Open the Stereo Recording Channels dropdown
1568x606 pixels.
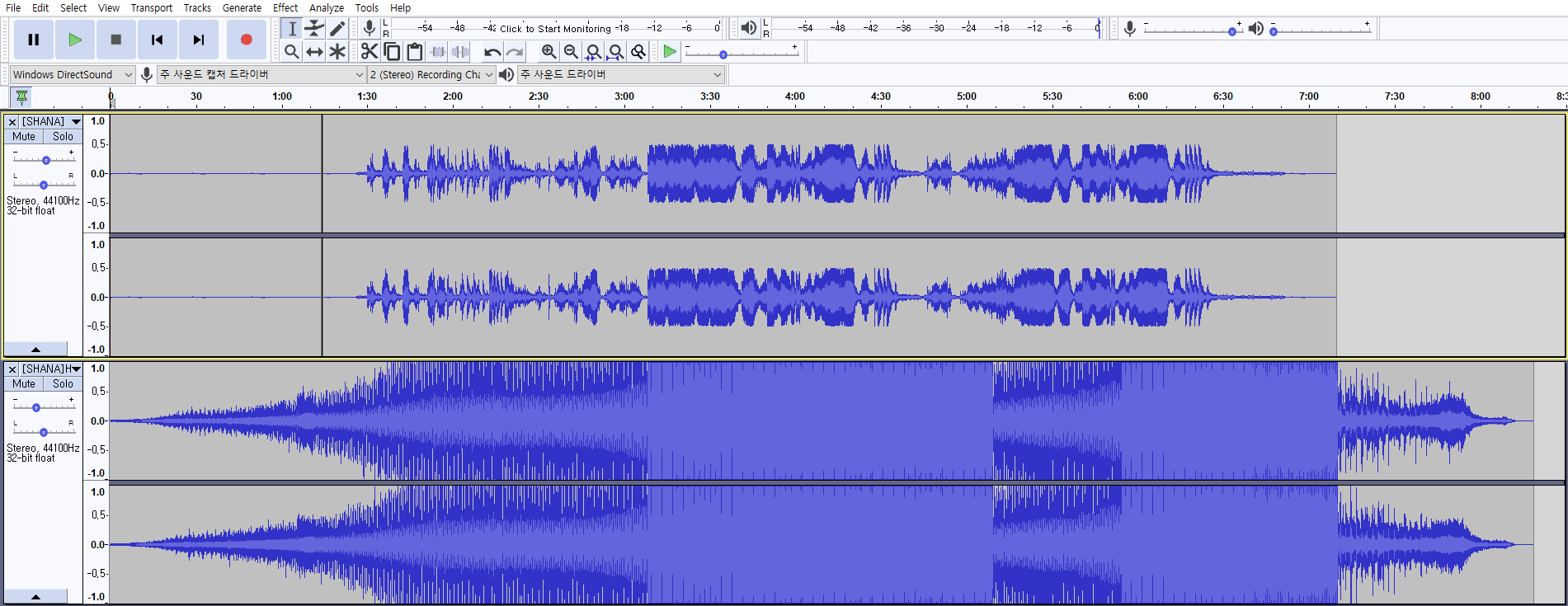pos(431,74)
